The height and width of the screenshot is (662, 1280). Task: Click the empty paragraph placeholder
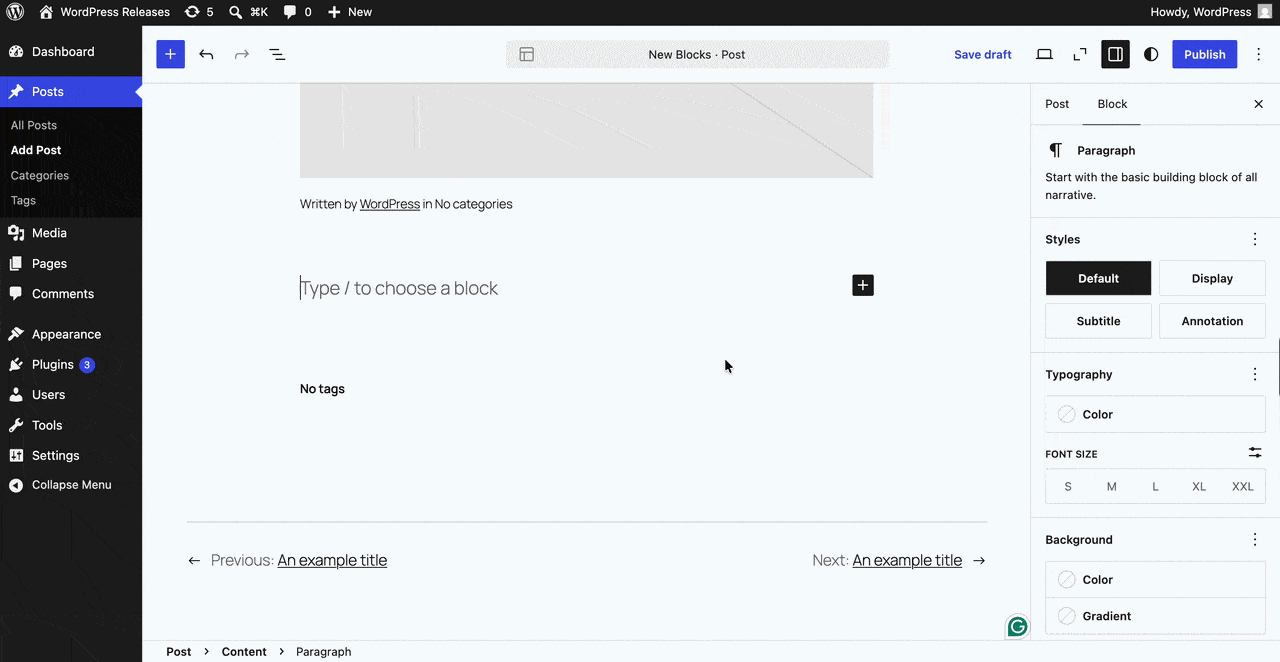(399, 288)
